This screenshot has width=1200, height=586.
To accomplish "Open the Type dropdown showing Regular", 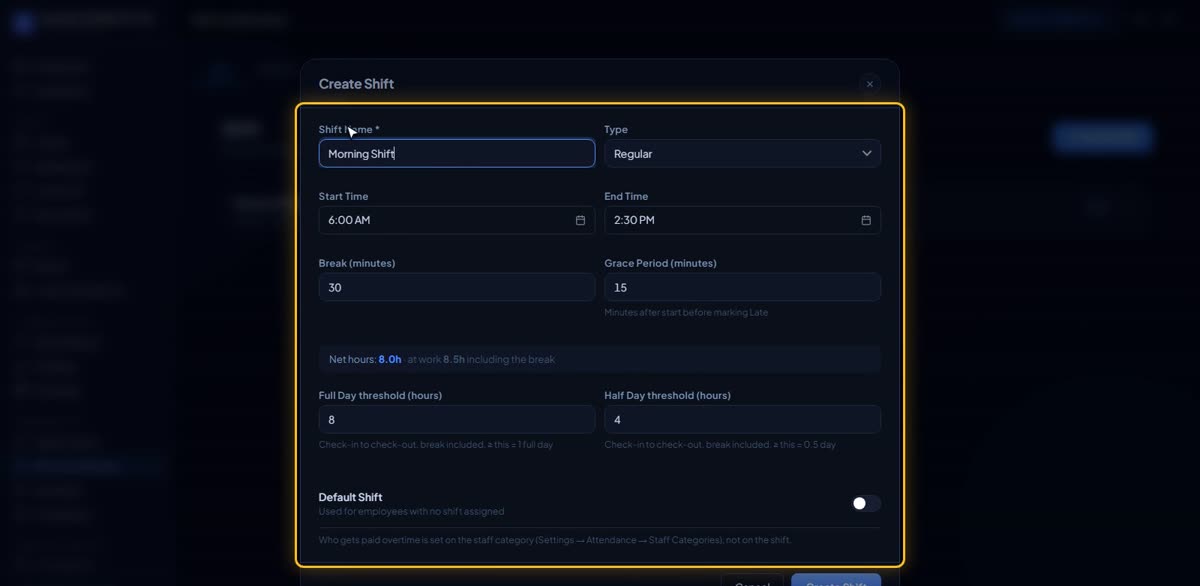I will click(742, 153).
